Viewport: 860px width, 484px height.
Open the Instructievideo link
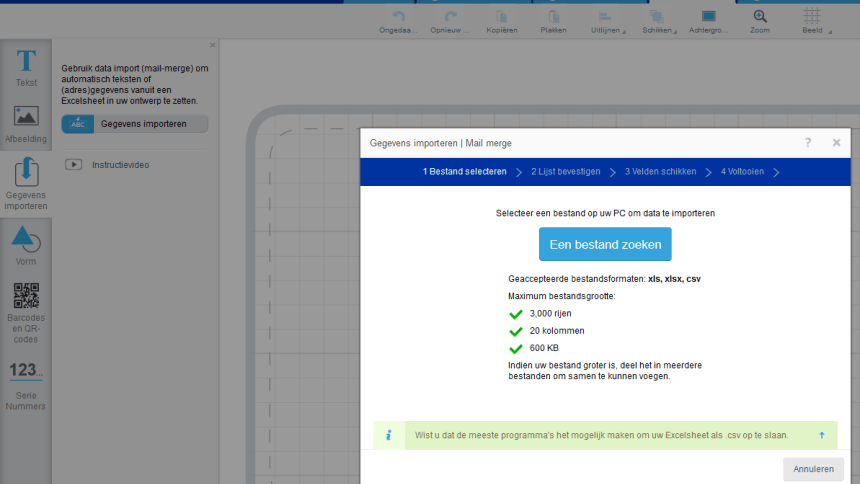[120, 165]
